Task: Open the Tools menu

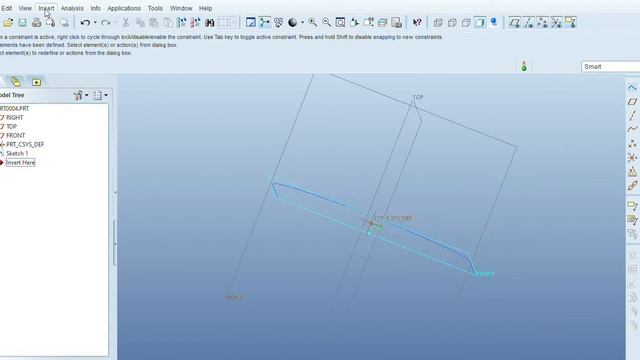Action: pyautogui.click(x=155, y=8)
